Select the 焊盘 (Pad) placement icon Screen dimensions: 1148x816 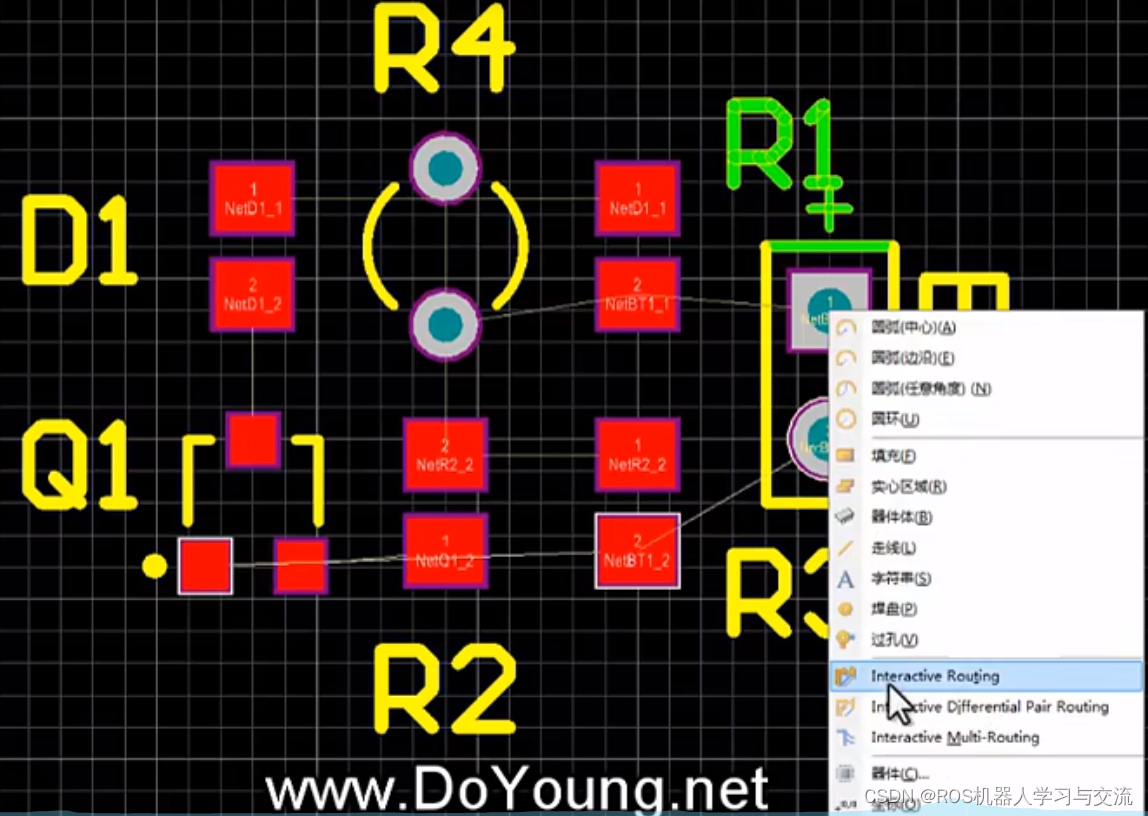coord(845,608)
